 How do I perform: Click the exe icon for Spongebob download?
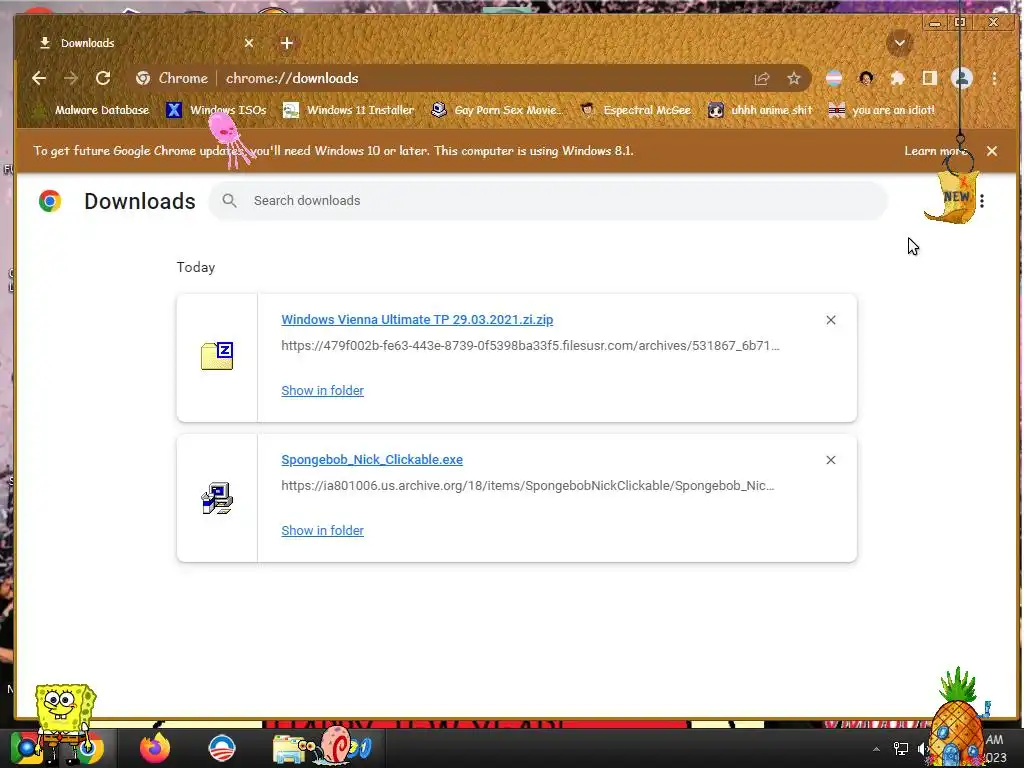click(x=217, y=498)
